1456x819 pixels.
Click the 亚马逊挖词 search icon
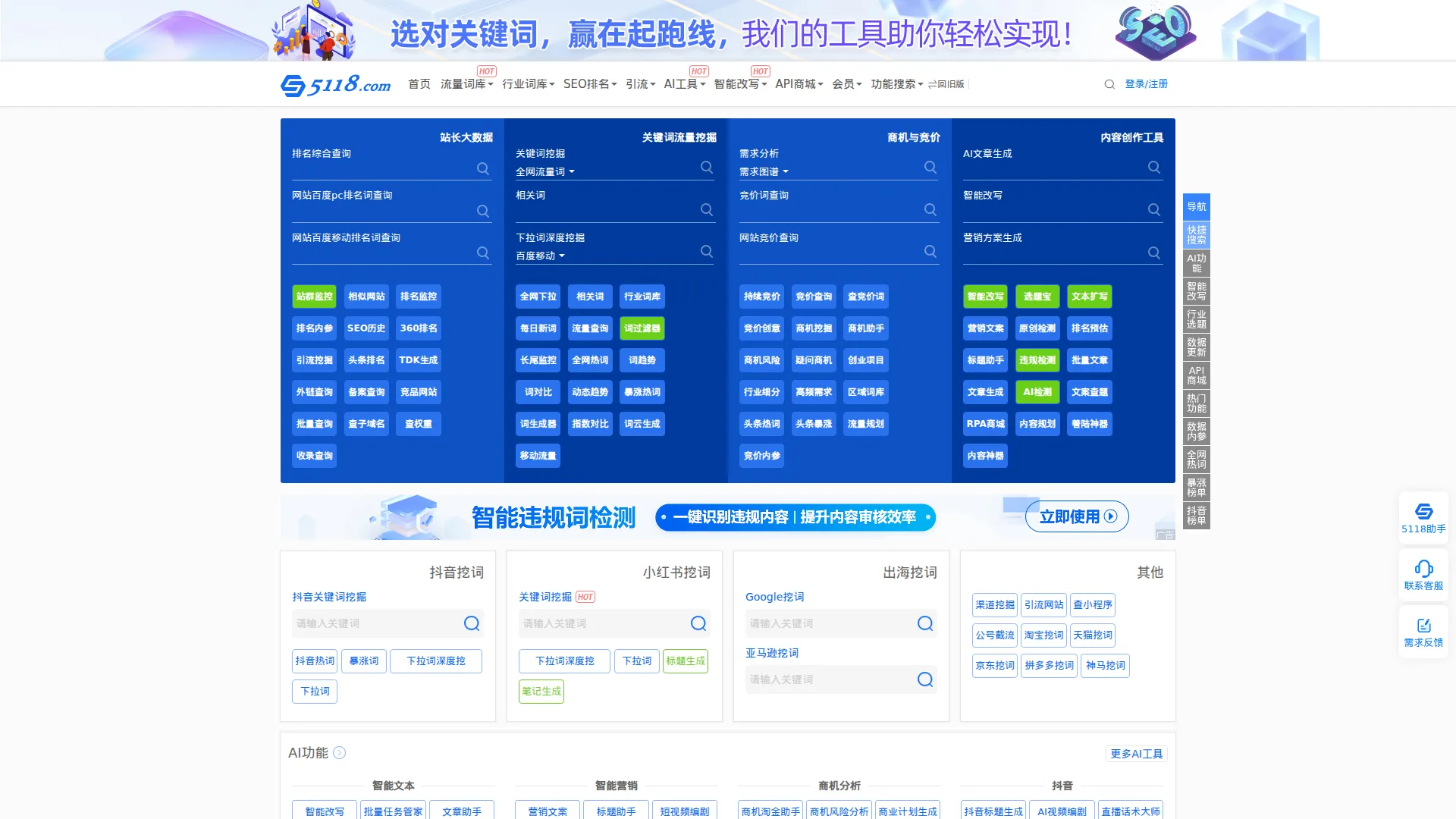[925, 679]
